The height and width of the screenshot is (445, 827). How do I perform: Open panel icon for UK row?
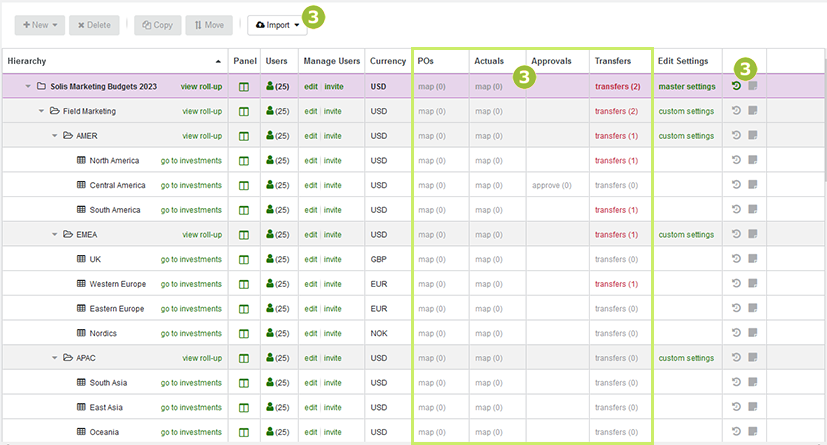coord(244,259)
